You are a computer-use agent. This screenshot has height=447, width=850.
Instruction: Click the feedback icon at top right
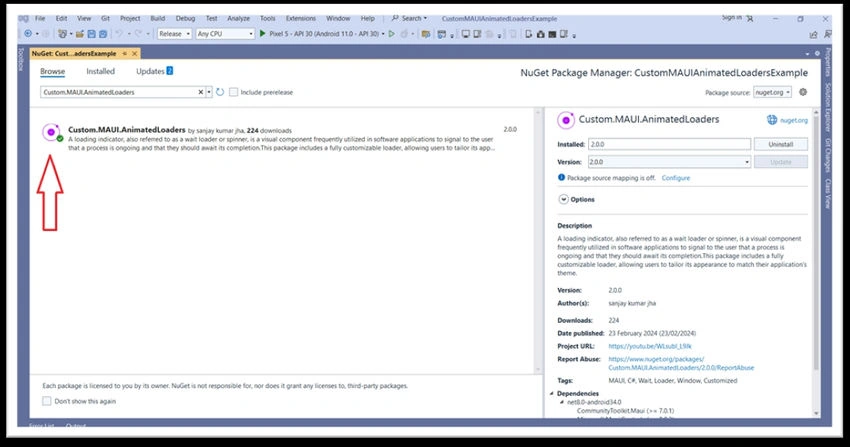pos(828,34)
